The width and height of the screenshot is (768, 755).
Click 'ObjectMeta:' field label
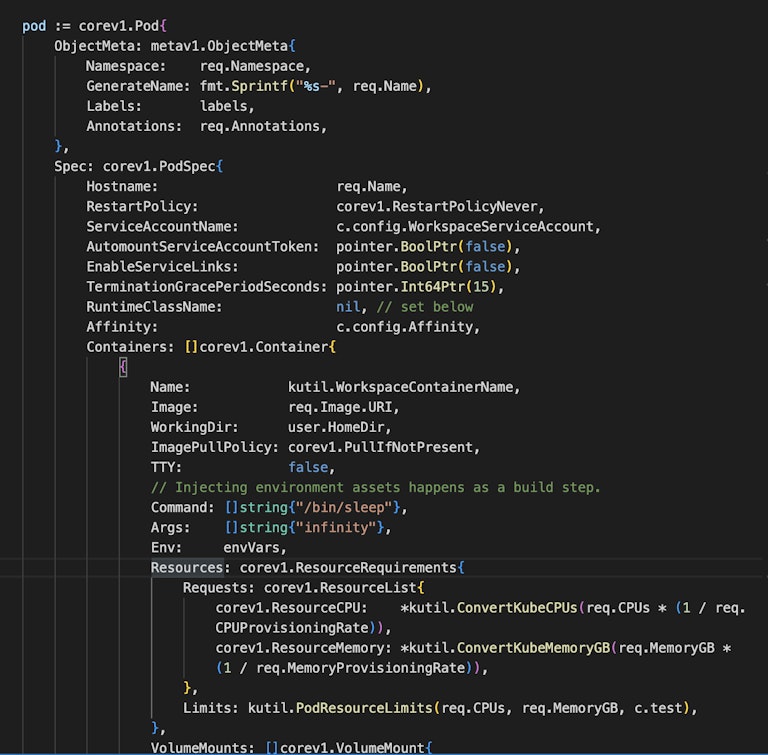point(98,46)
